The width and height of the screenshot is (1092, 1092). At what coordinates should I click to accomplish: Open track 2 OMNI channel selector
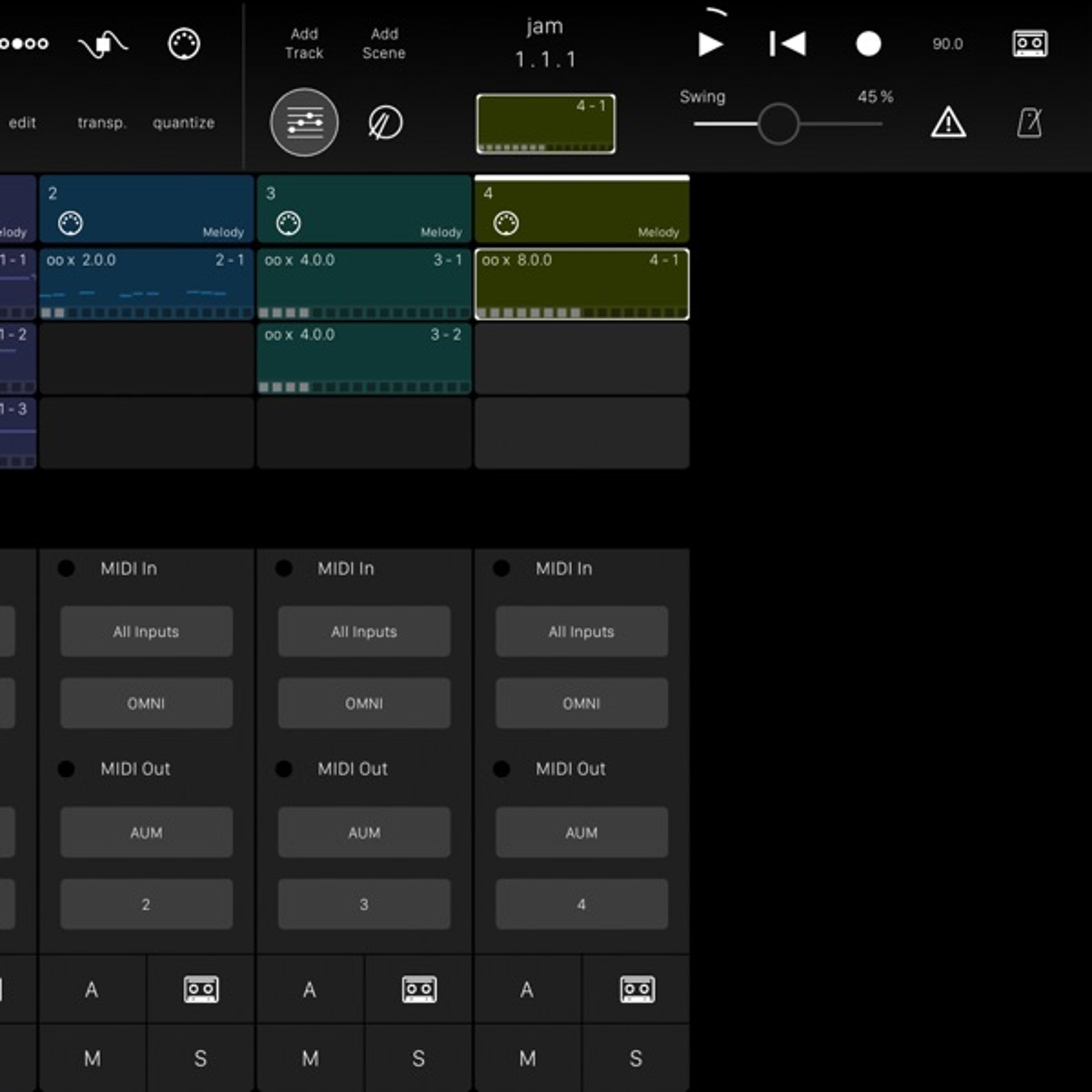pyautogui.click(x=146, y=703)
